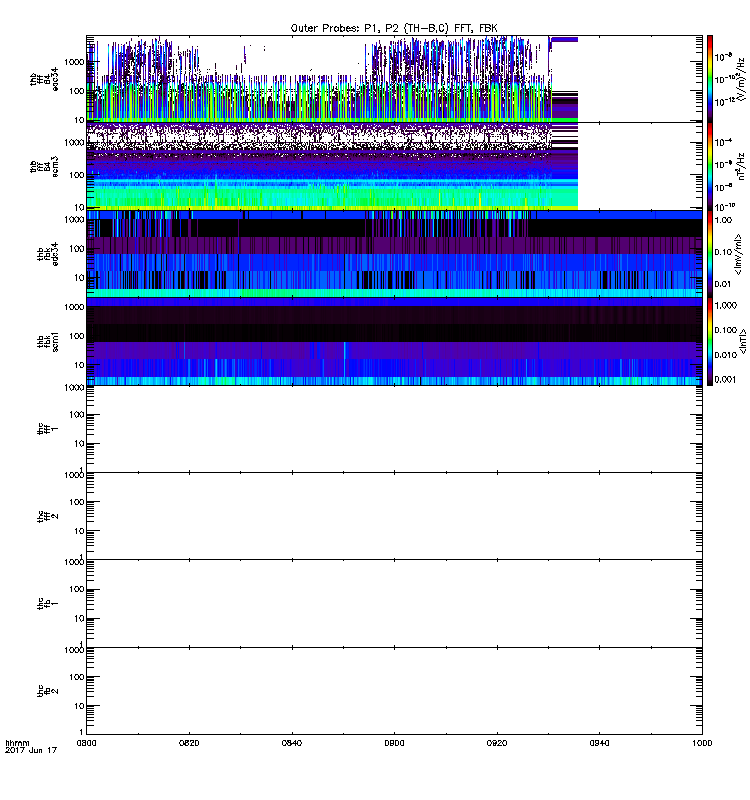Click the 1.000 color bar tick value

[x=726, y=305]
